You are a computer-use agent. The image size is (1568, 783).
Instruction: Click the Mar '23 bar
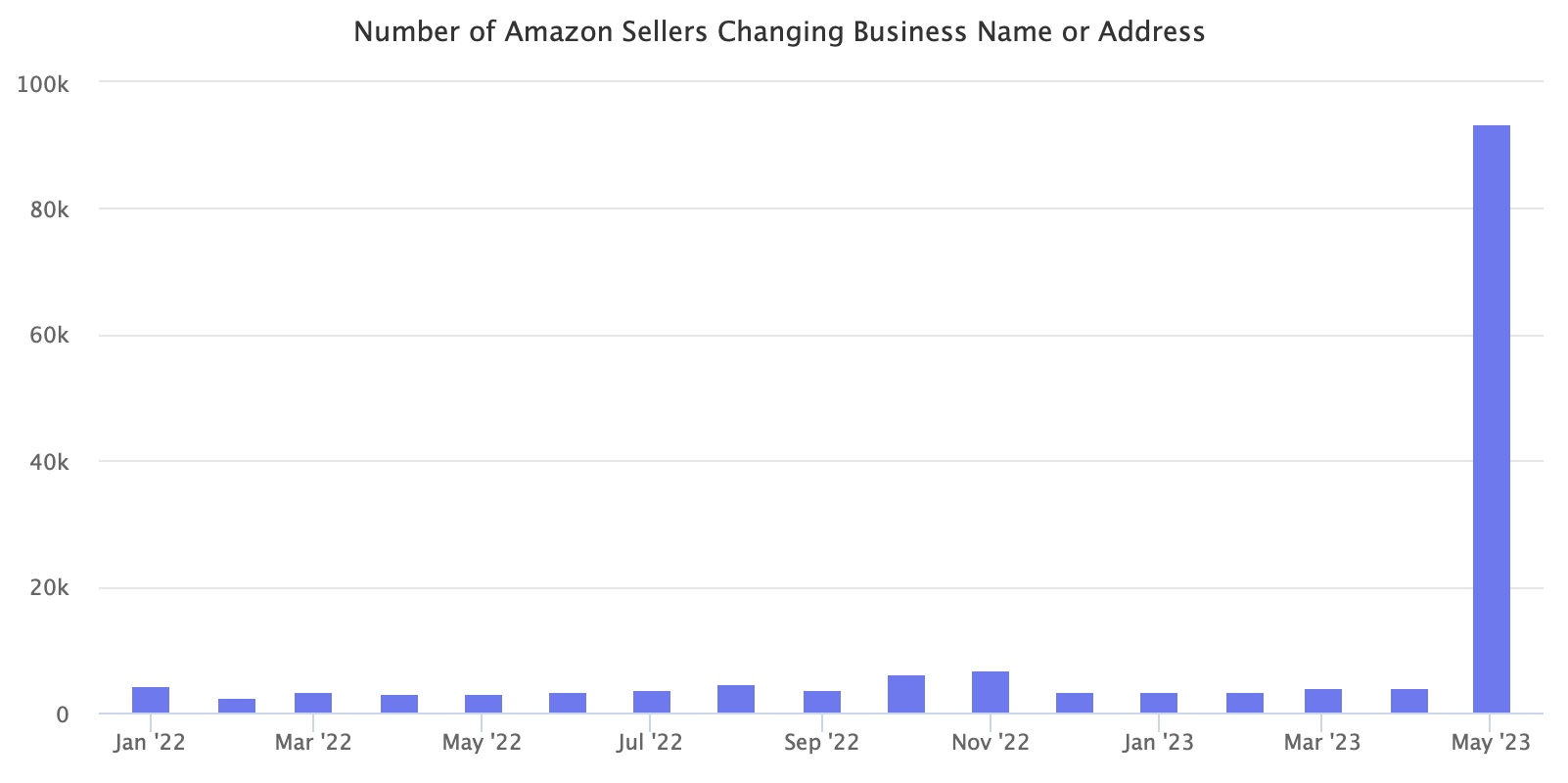pyautogui.click(x=1323, y=701)
